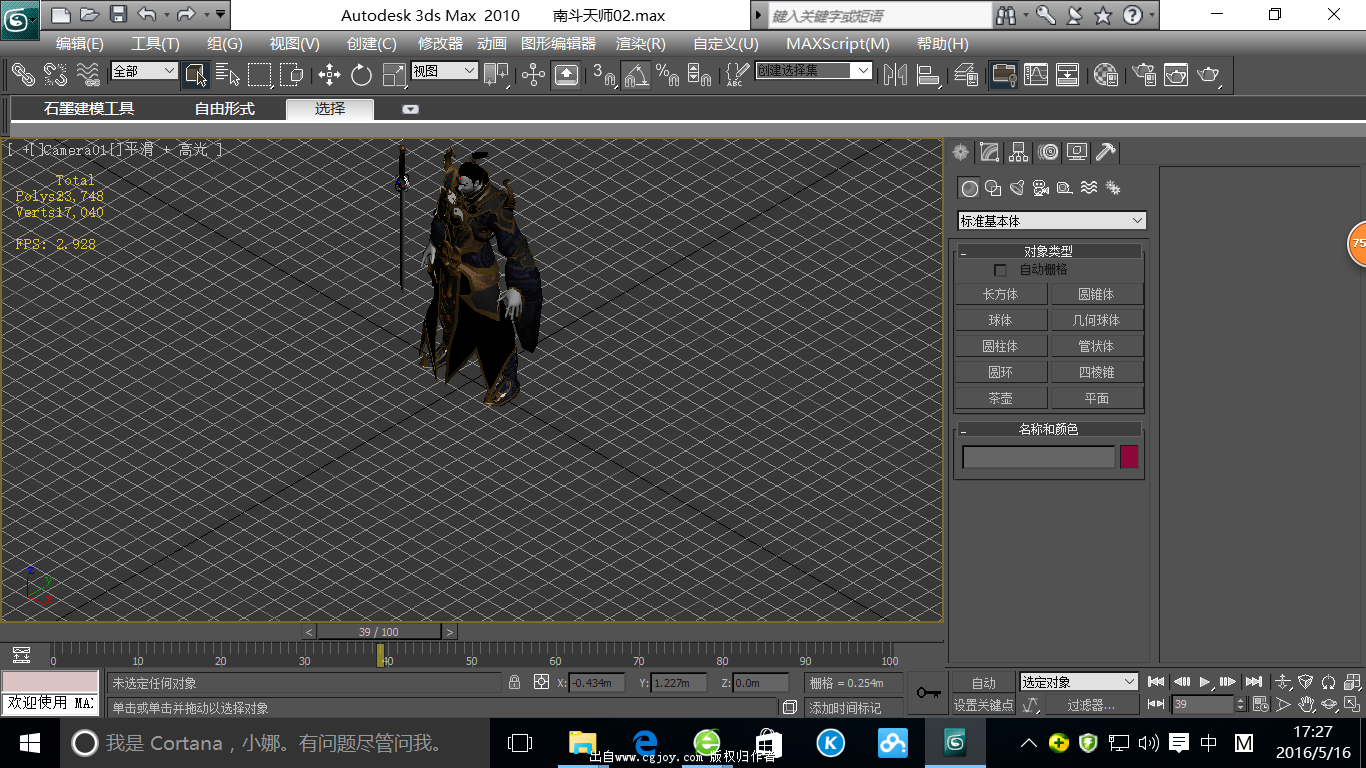Click the Mirror tool icon
This screenshot has width=1366, height=768.
[x=895, y=74]
